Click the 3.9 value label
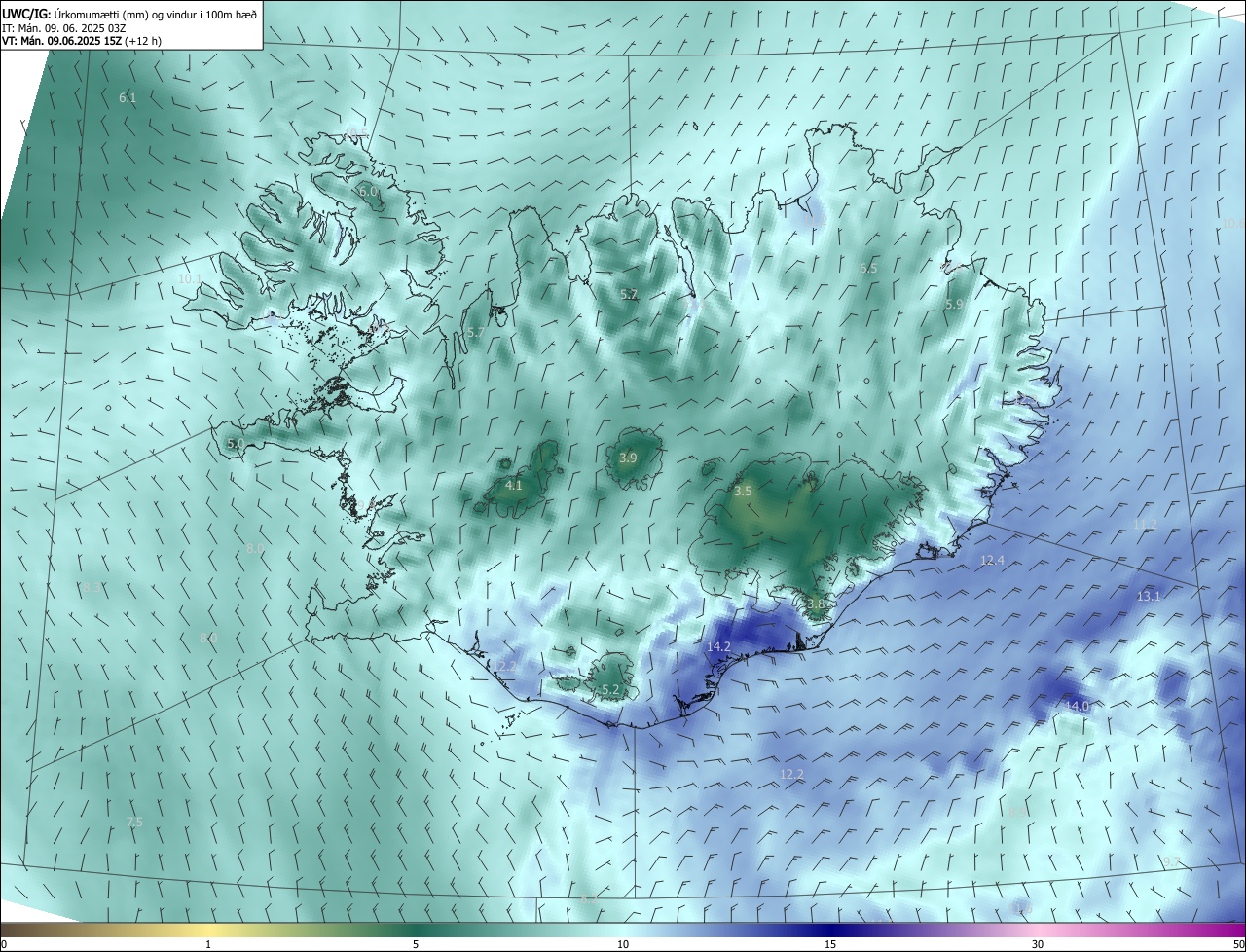This screenshot has height=952, width=1246. (x=628, y=458)
